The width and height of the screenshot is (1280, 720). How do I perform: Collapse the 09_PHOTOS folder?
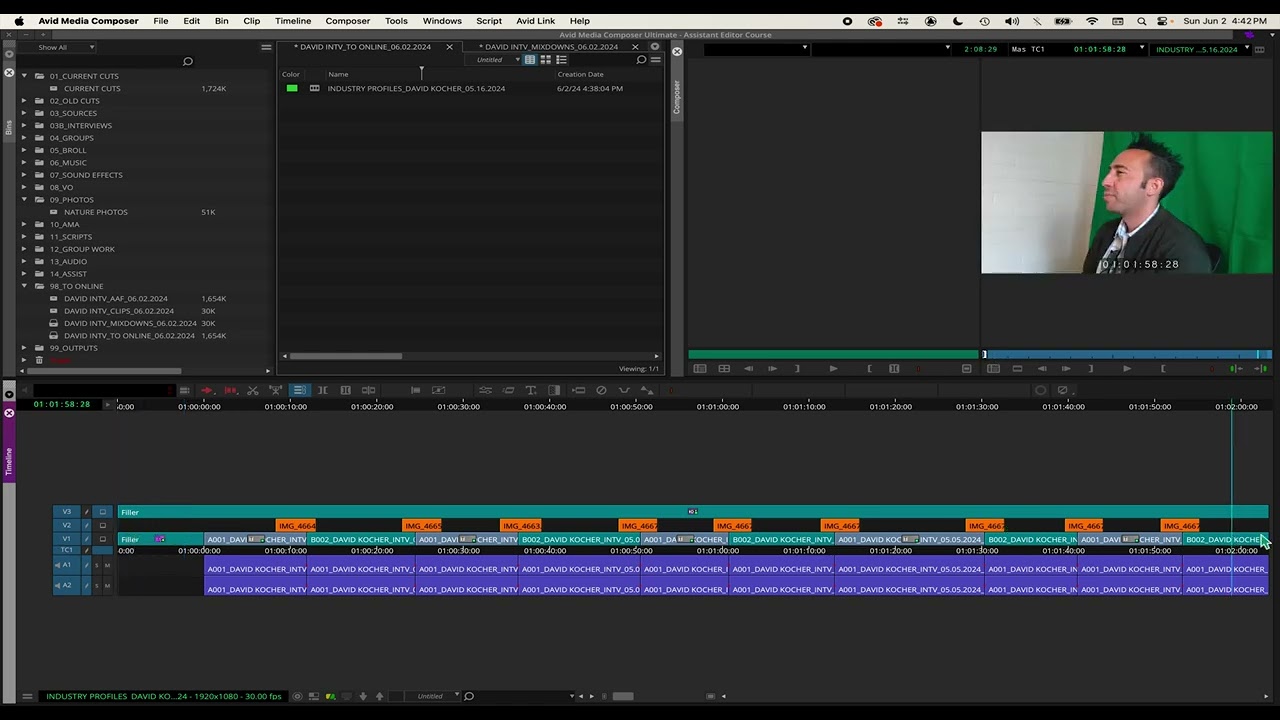(25, 200)
